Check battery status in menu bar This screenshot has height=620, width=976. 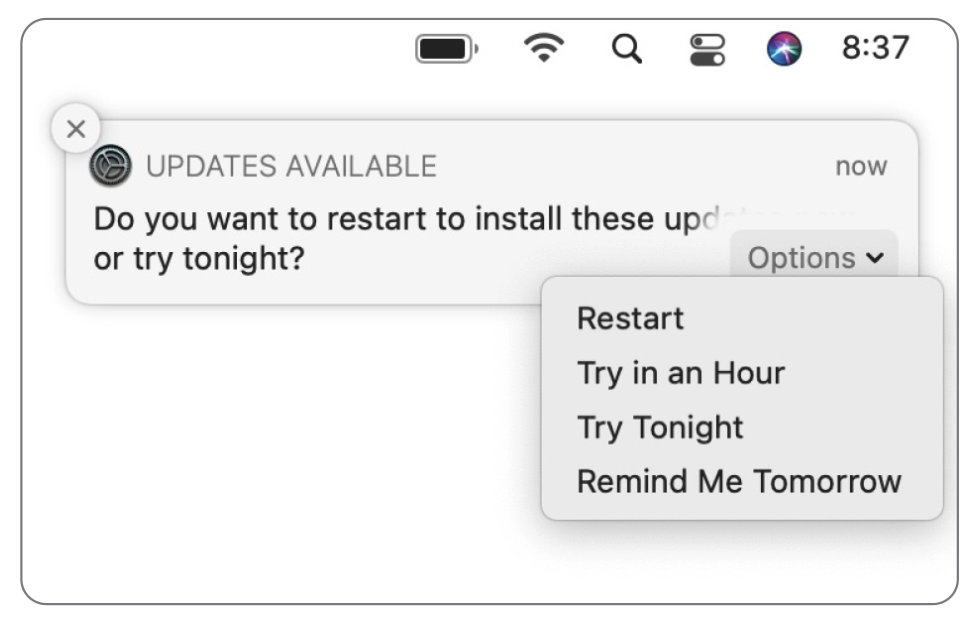pyautogui.click(x=447, y=49)
